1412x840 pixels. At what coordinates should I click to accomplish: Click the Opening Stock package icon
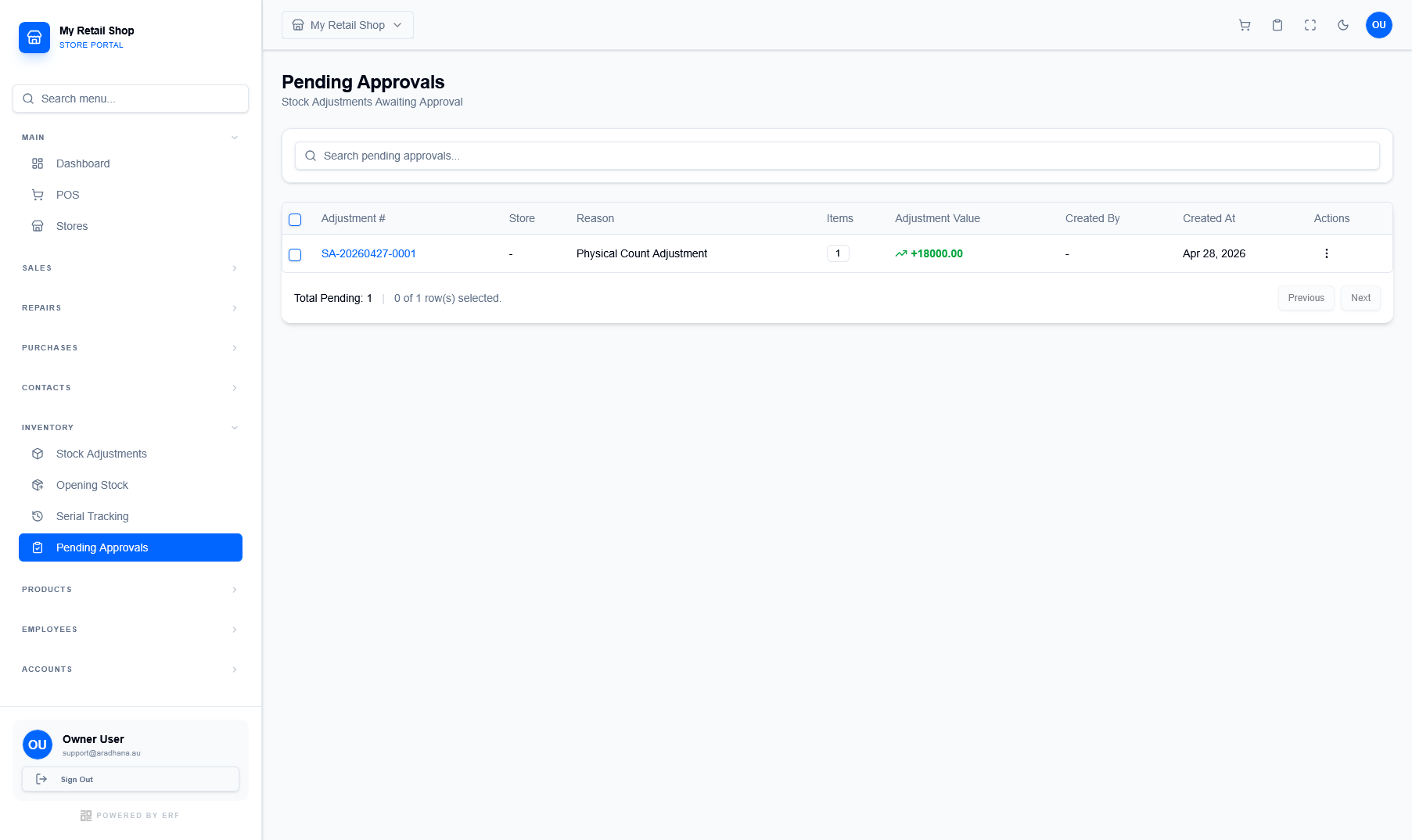pyautogui.click(x=38, y=485)
